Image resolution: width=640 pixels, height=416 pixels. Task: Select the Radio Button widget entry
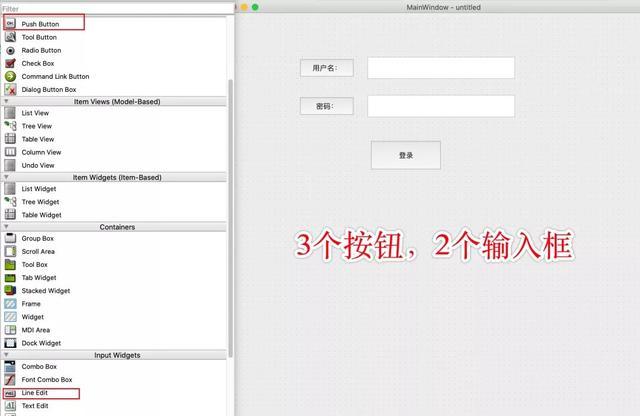[41, 50]
